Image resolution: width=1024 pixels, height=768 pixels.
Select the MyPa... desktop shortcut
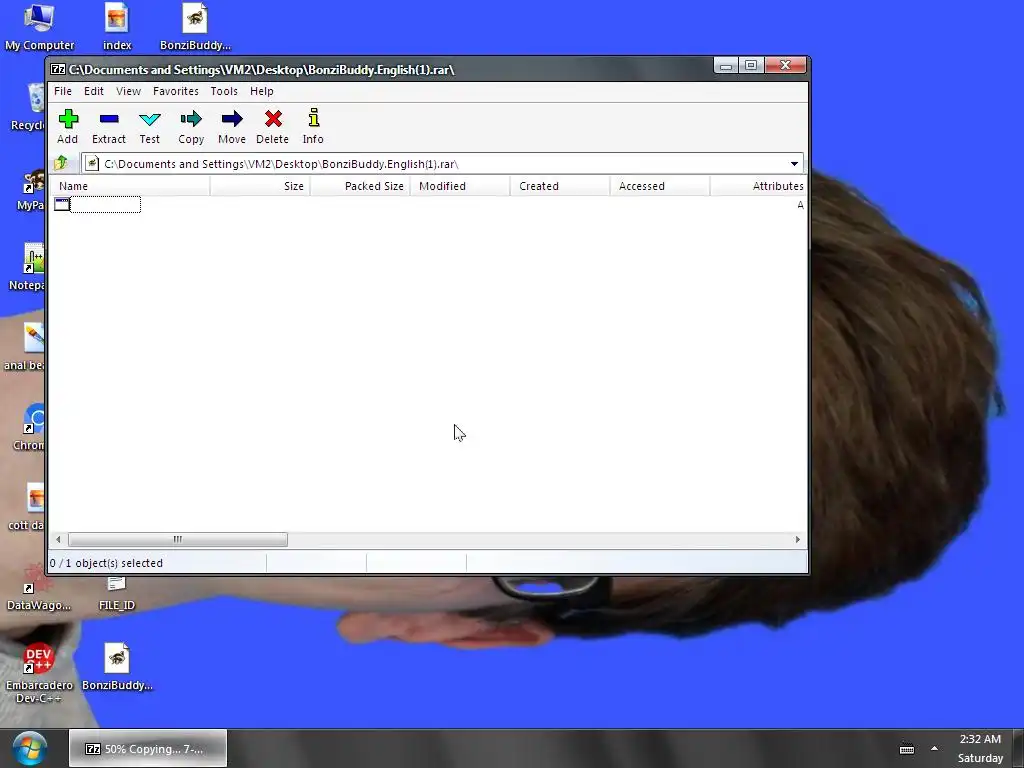(x=30, y=191)
